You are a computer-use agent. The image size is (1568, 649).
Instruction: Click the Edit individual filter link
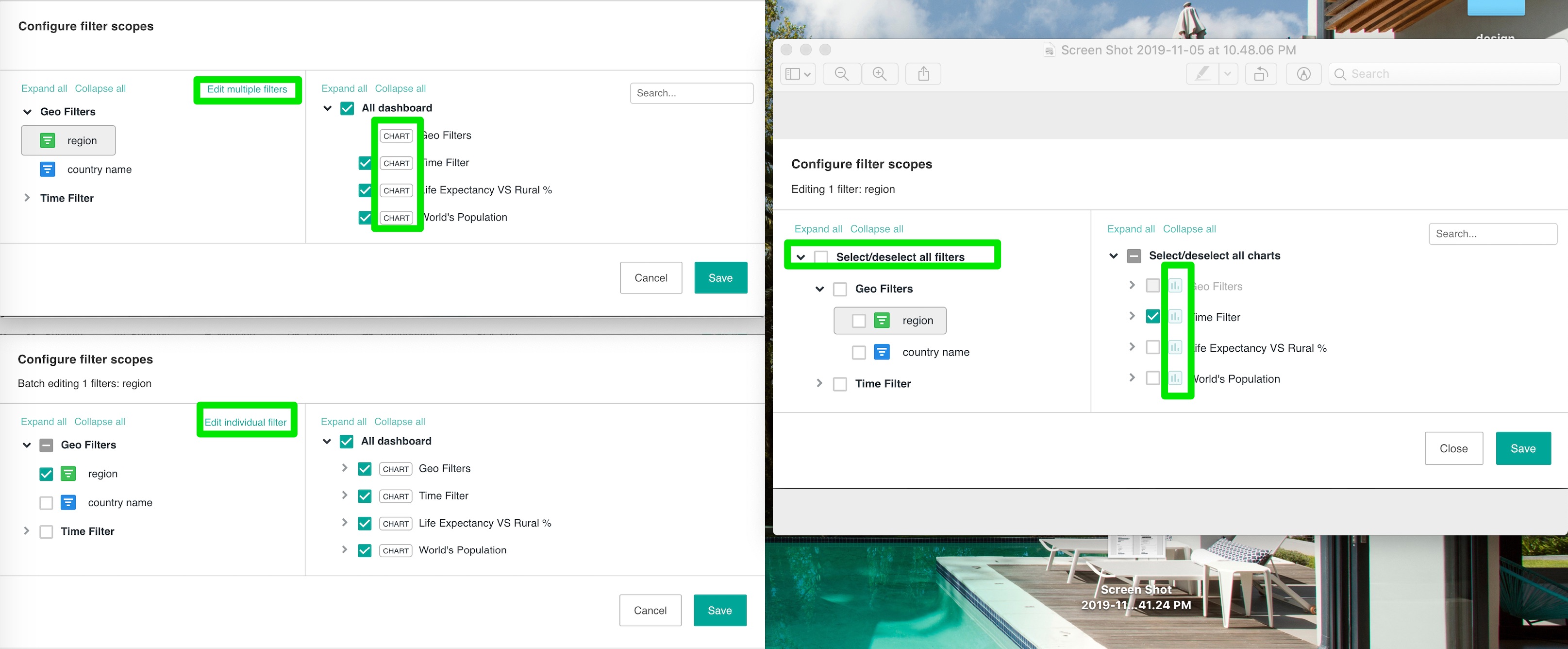(245, 422)
